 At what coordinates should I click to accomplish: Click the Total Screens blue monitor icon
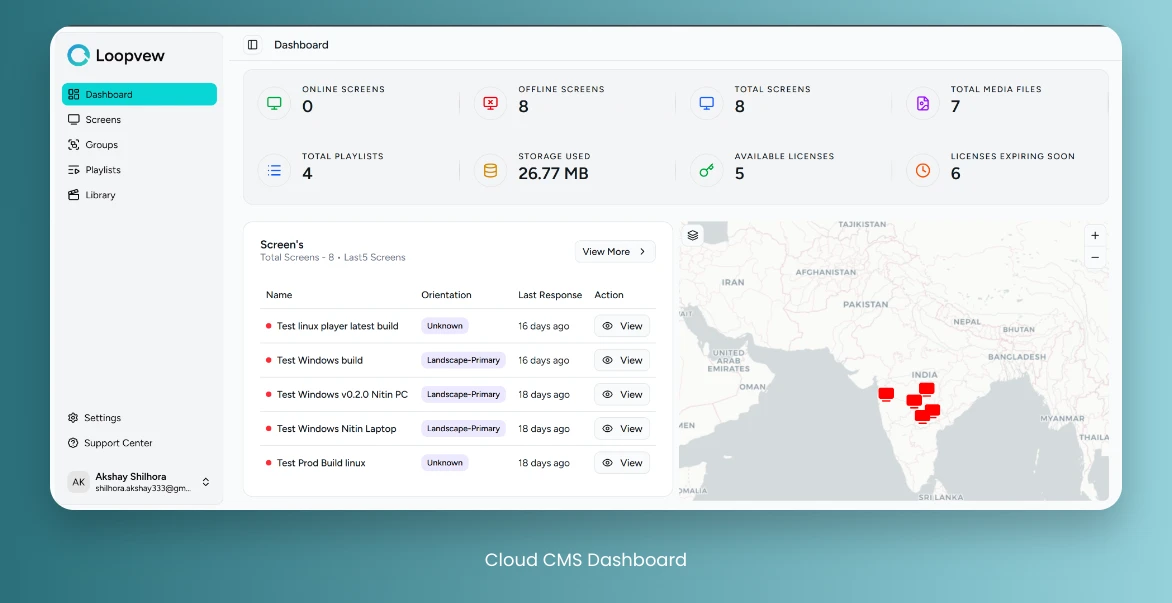(706, 103)
